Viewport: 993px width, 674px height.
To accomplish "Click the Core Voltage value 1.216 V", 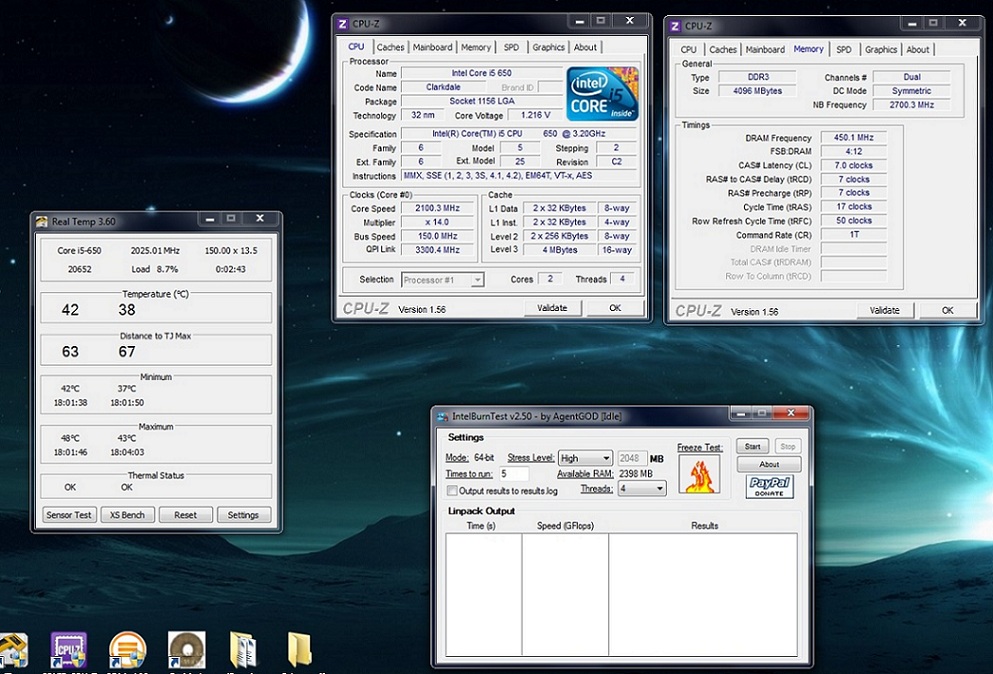I will click(535, 115).
